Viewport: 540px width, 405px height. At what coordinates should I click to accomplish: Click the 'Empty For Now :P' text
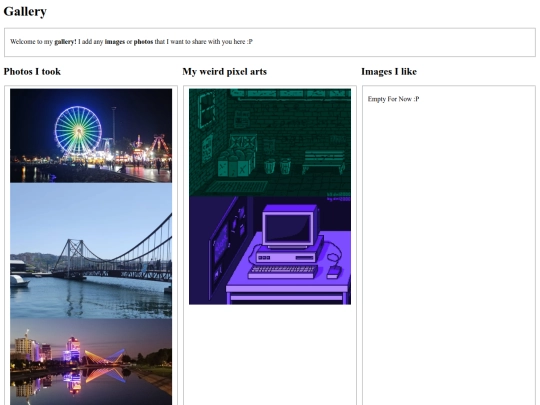(393, 99)
